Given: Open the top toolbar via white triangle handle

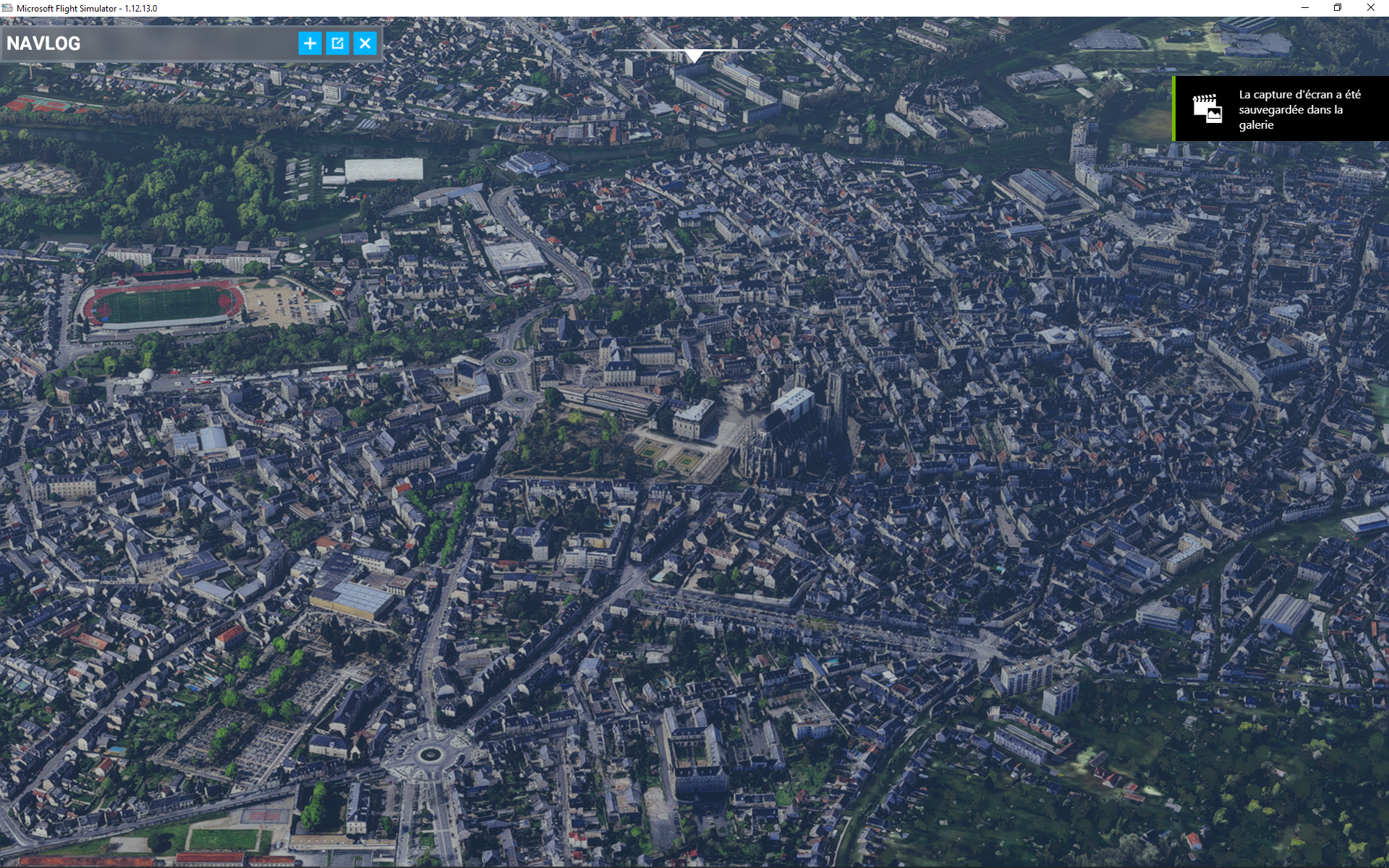Looking at the screenshot, I should pyautogui.click(x=694, y=56).
